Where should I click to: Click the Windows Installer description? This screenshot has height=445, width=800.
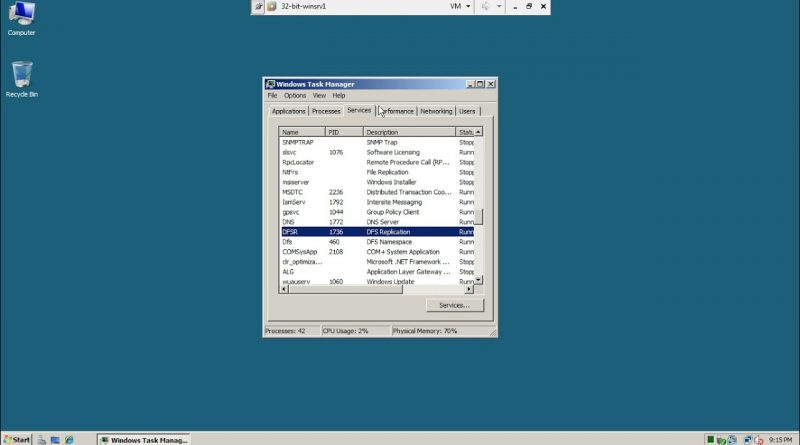point(391,182)
